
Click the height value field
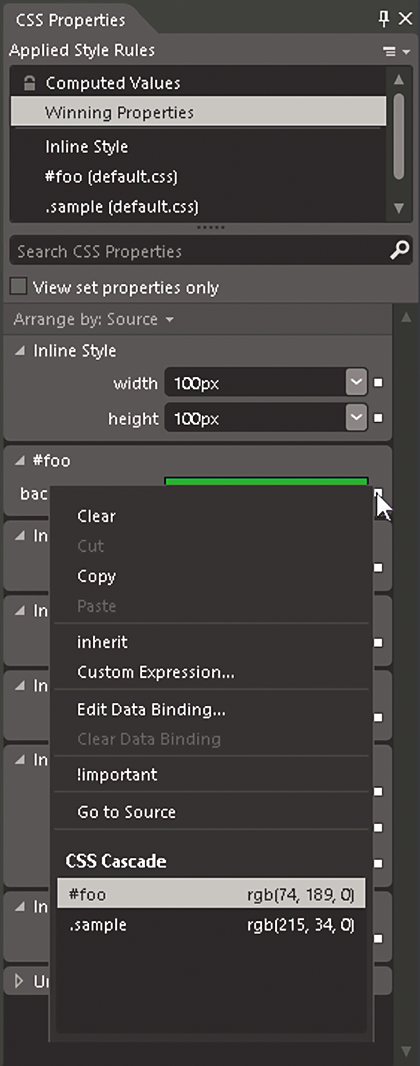pyautogui.click(x=255, y=419)
